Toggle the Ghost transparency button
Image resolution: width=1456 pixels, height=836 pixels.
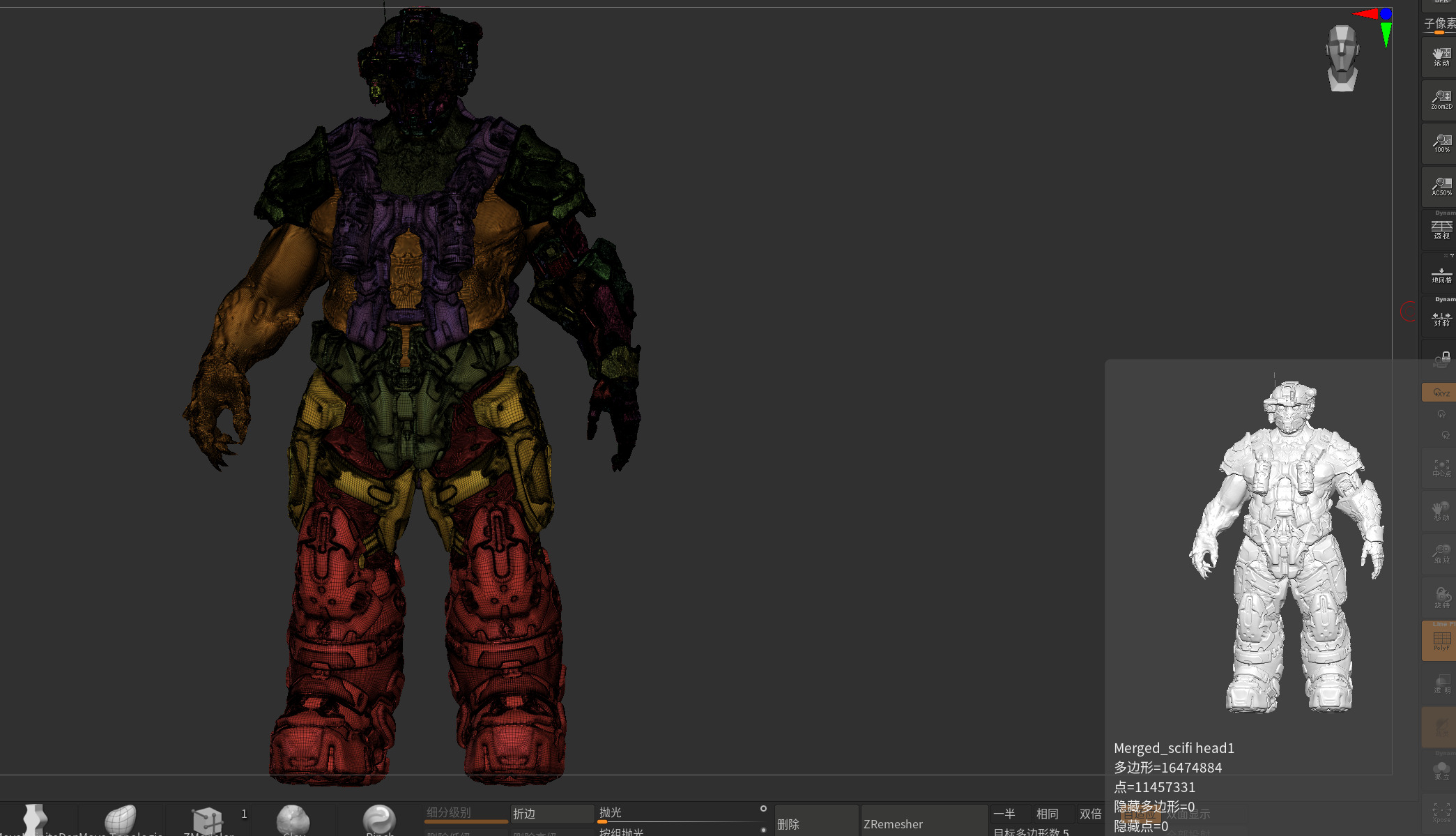(1440, 727)
